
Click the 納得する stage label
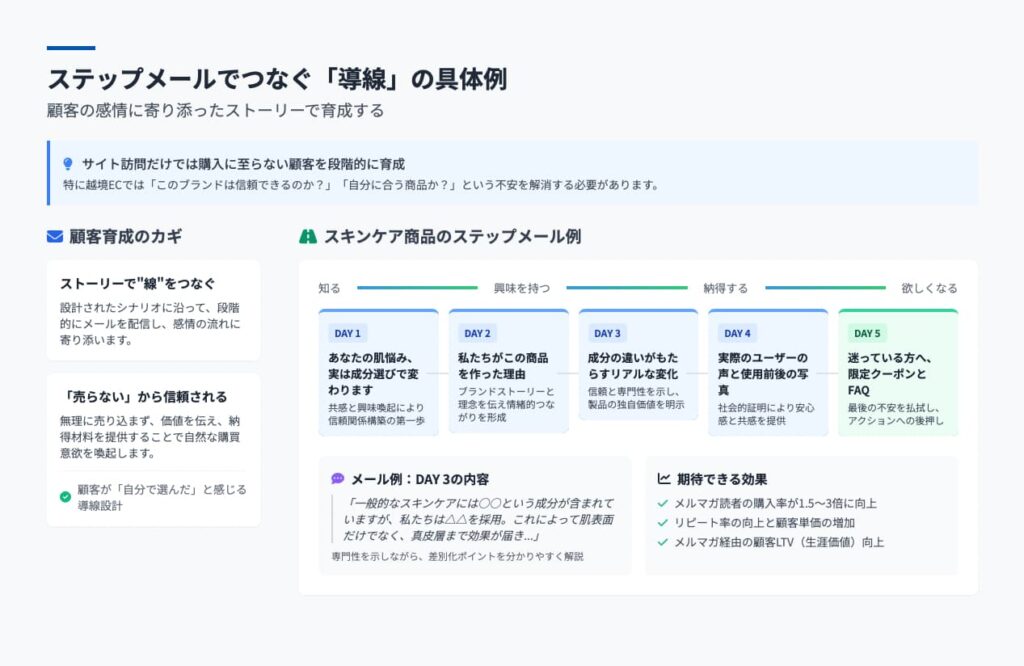(725, 288)
